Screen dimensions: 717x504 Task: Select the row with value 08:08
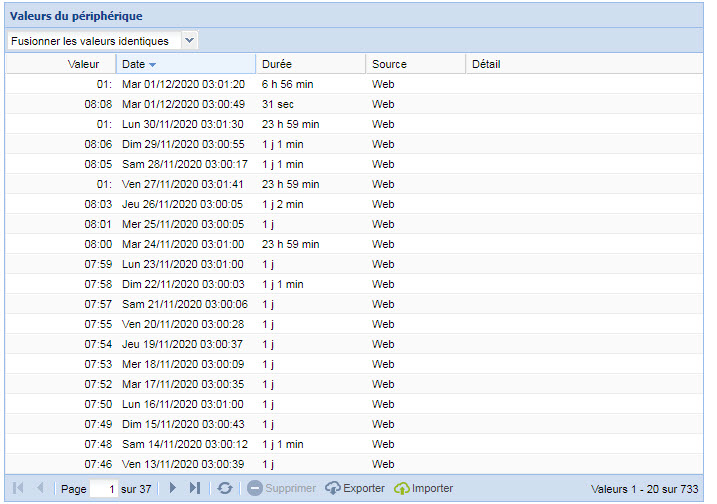[x=98, y=104]
